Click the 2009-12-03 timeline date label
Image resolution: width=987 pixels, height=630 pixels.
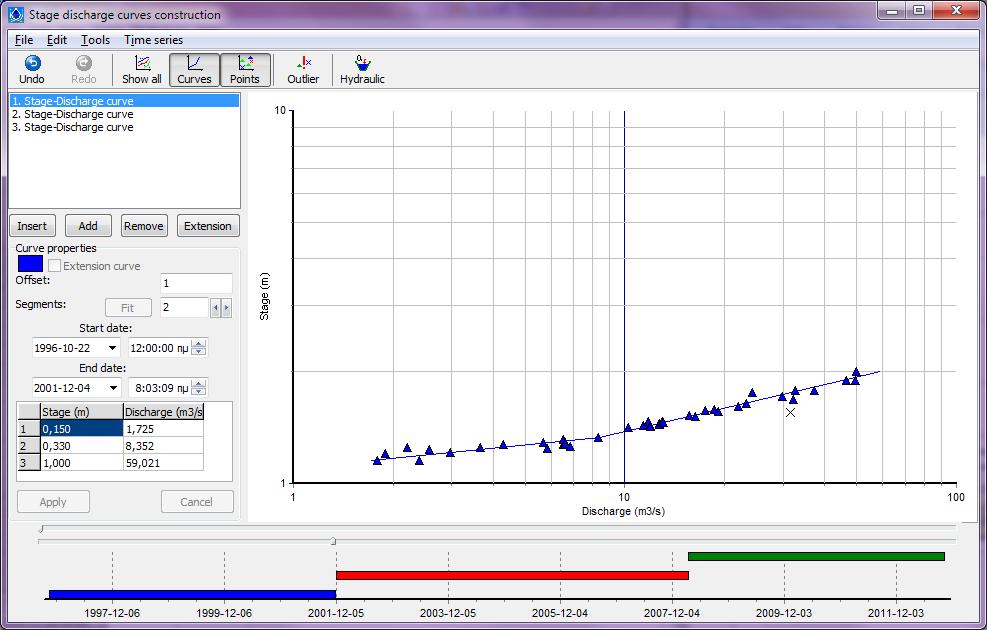[x=784, y=612]
